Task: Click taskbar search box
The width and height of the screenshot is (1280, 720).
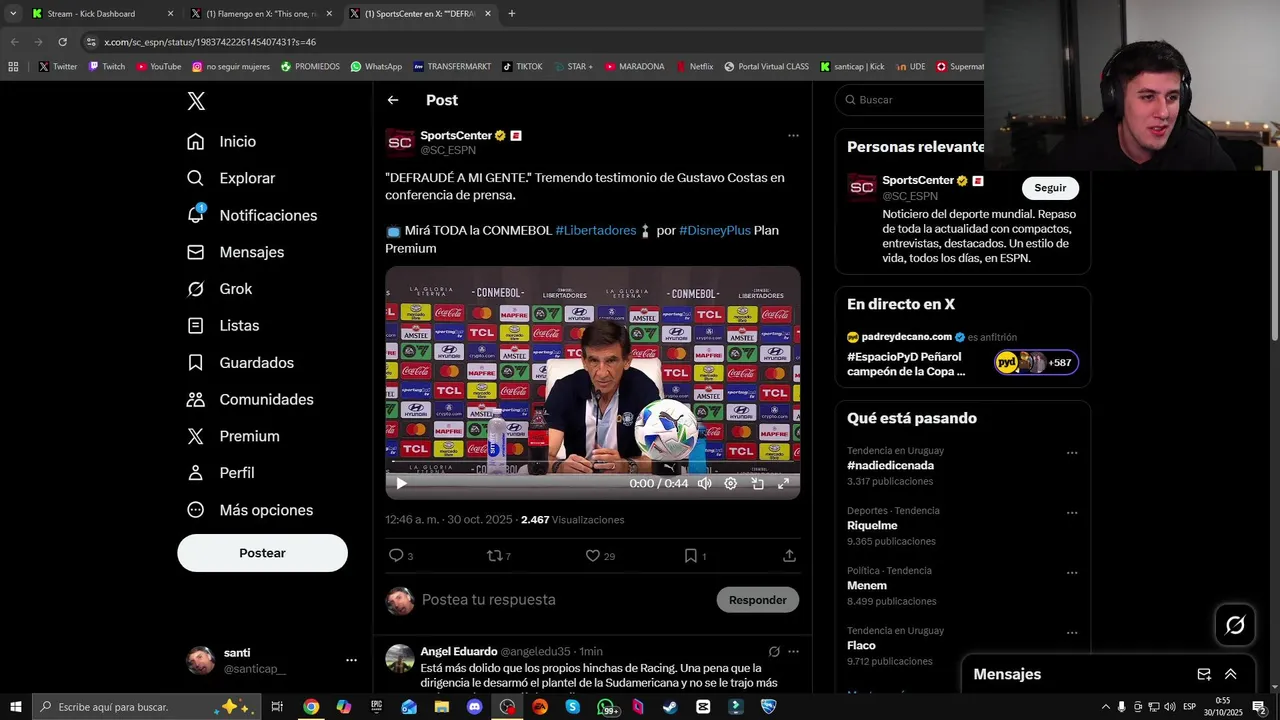Action: click(145, 707)
